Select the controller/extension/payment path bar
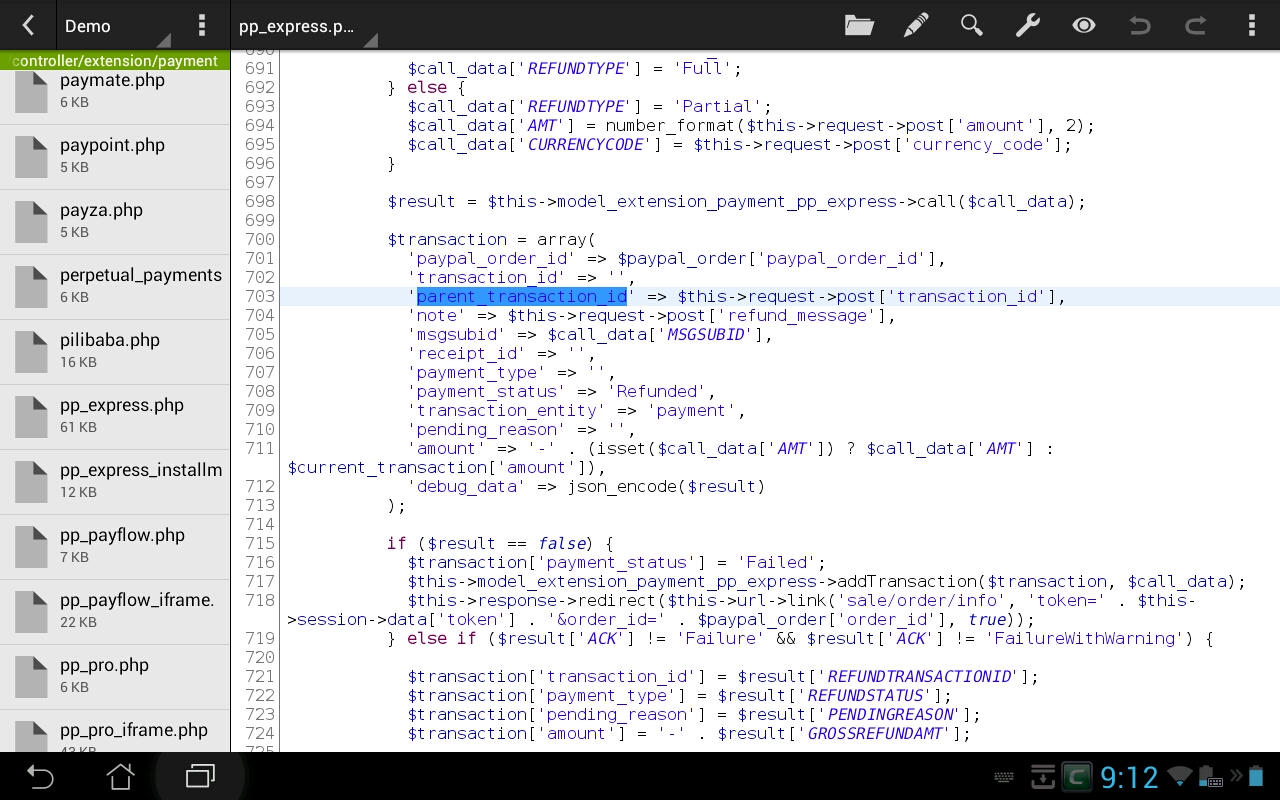Image resolution: width=1280 pixels, height=800 pixels. click(115, 61)
